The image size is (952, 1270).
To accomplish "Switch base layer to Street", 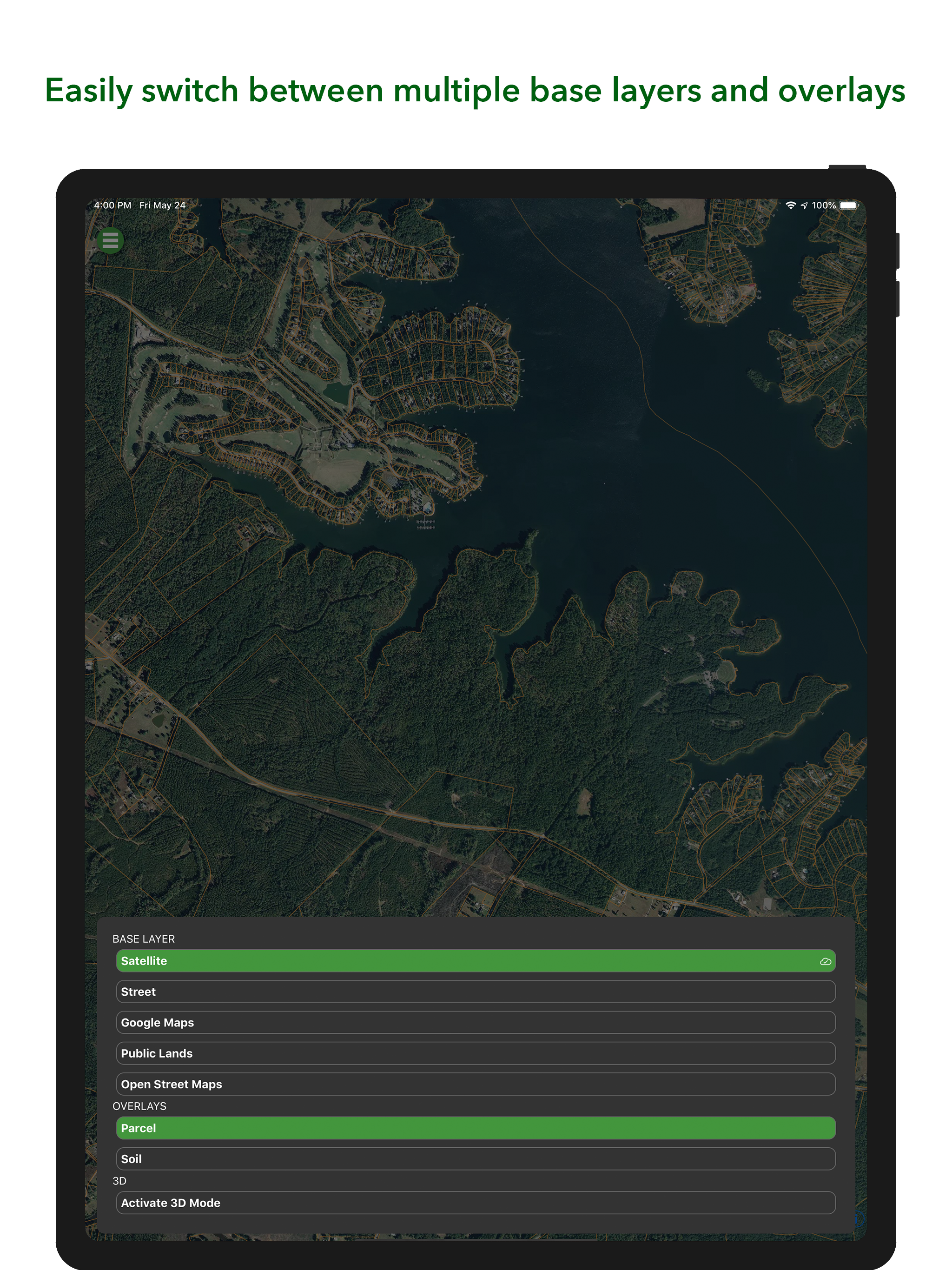I will 476,992.
